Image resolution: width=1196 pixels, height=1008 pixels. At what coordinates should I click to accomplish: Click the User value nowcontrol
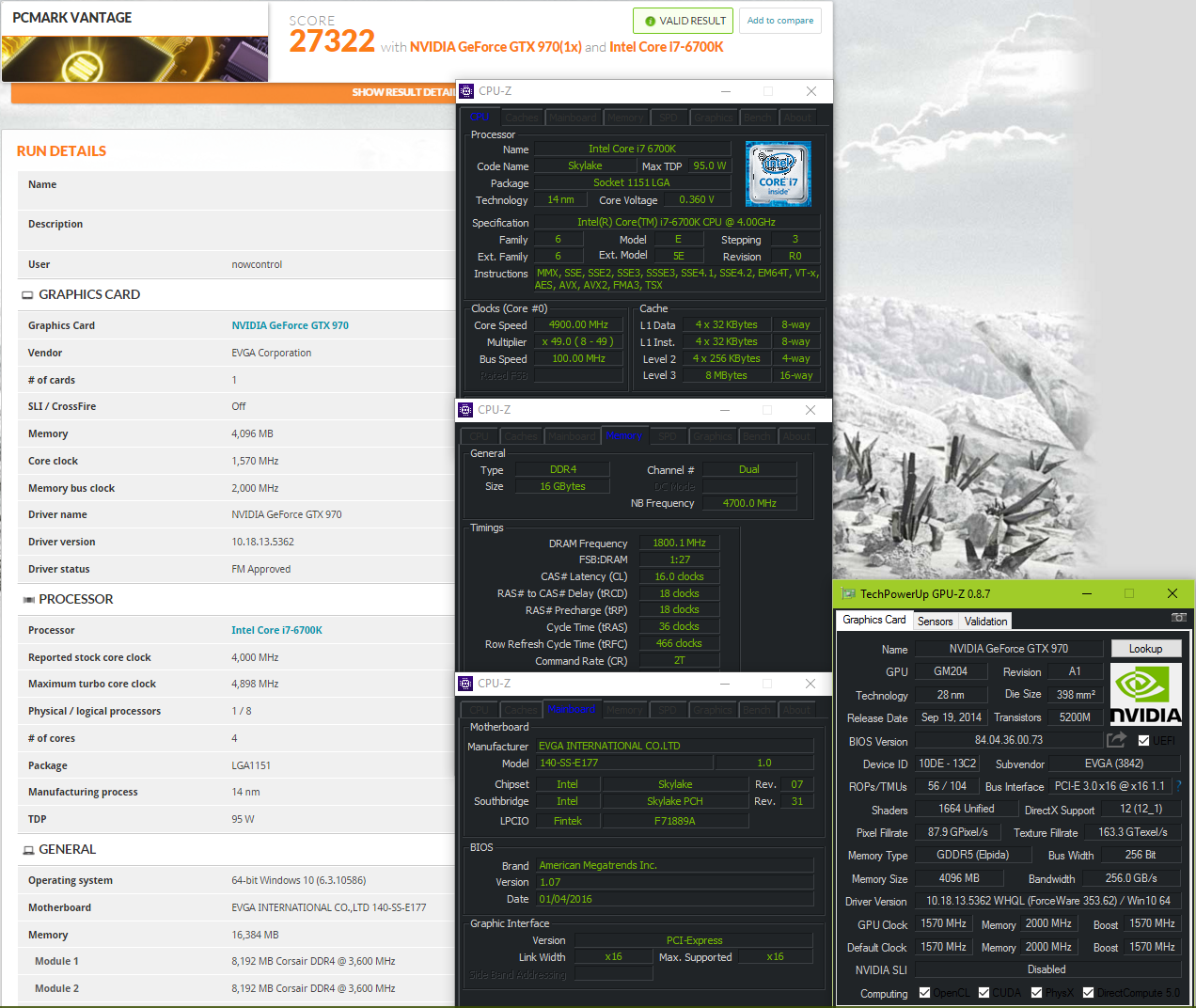pos(257,264)
